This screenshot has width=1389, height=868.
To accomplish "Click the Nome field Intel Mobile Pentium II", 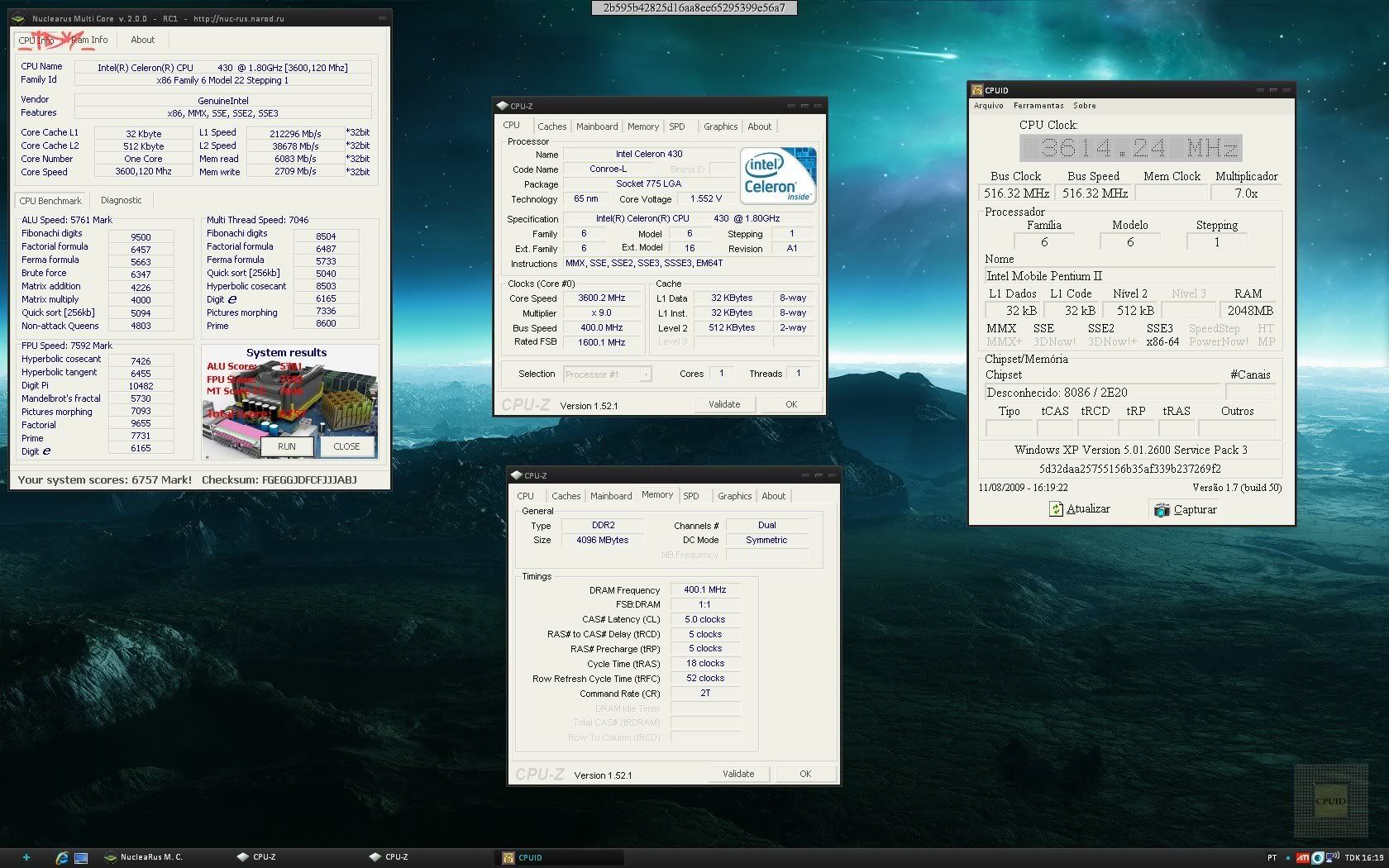I will pyautogui.click(x=1129, y=276).
